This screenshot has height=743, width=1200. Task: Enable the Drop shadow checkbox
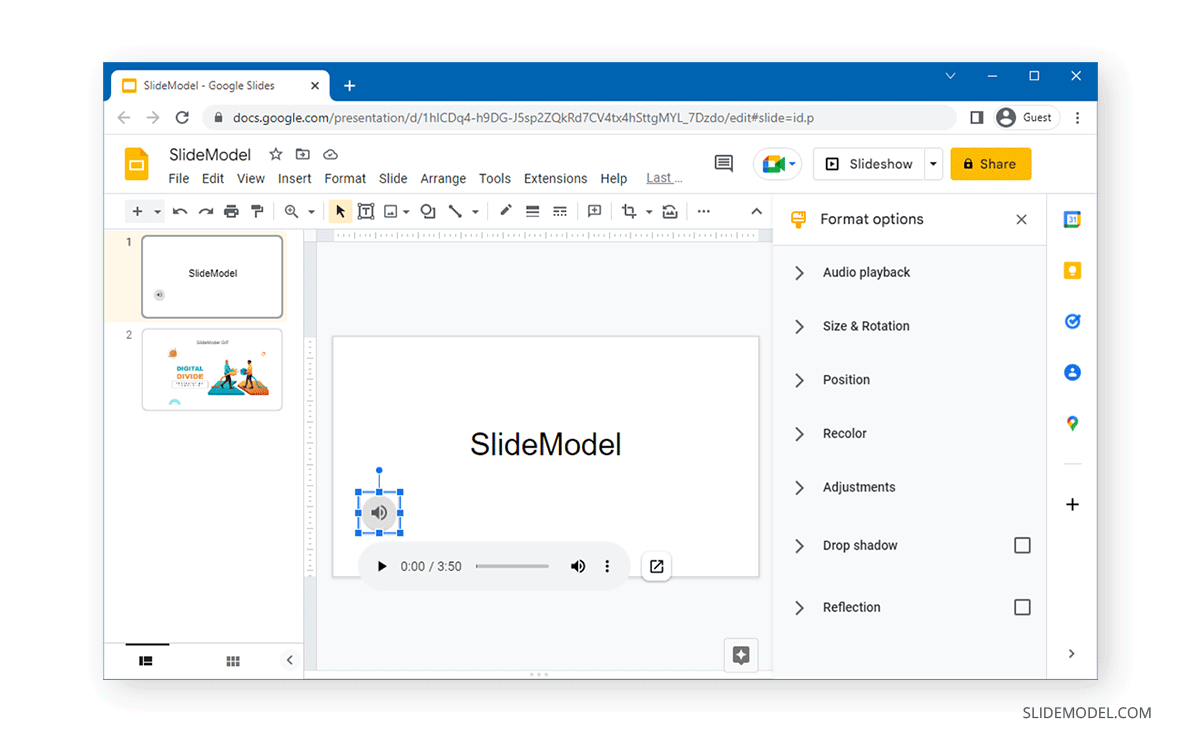1022,545
